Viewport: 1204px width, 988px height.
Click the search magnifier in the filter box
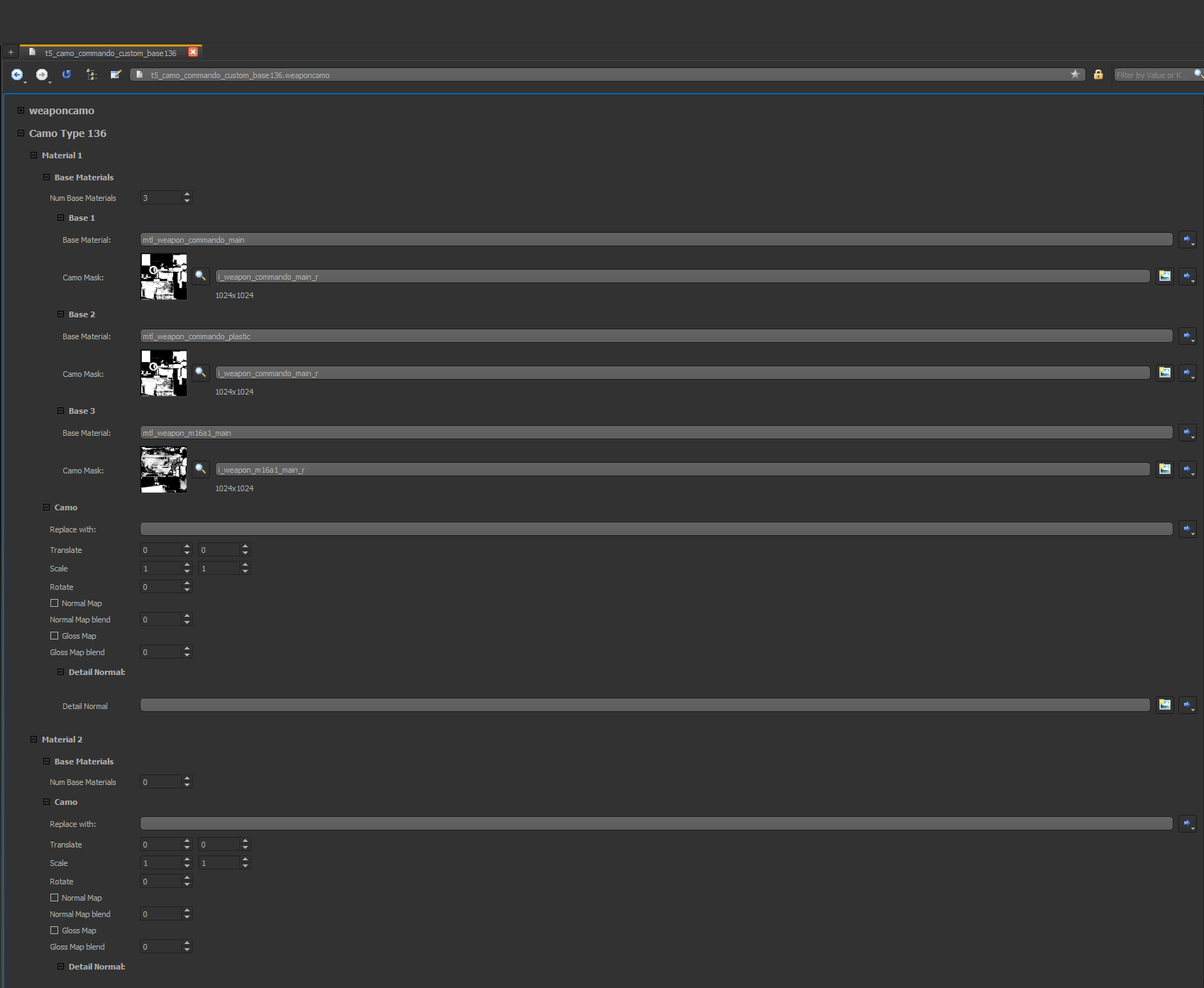(x=1198, y=75)
